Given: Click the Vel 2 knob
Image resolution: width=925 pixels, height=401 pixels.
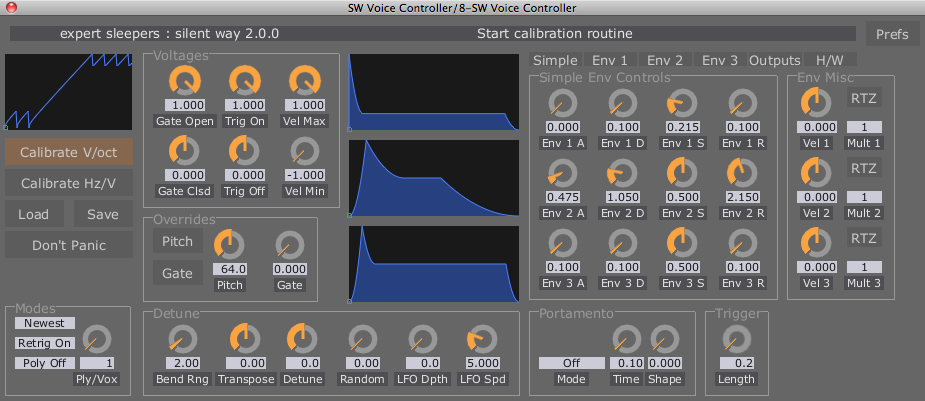Looking at the screenshot, I should pos(816,173).
